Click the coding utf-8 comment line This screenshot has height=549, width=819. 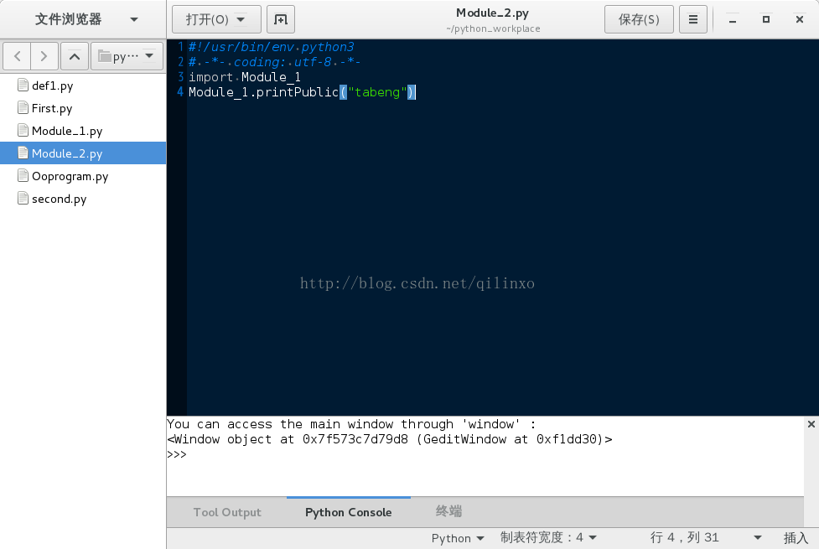(275, 62)
